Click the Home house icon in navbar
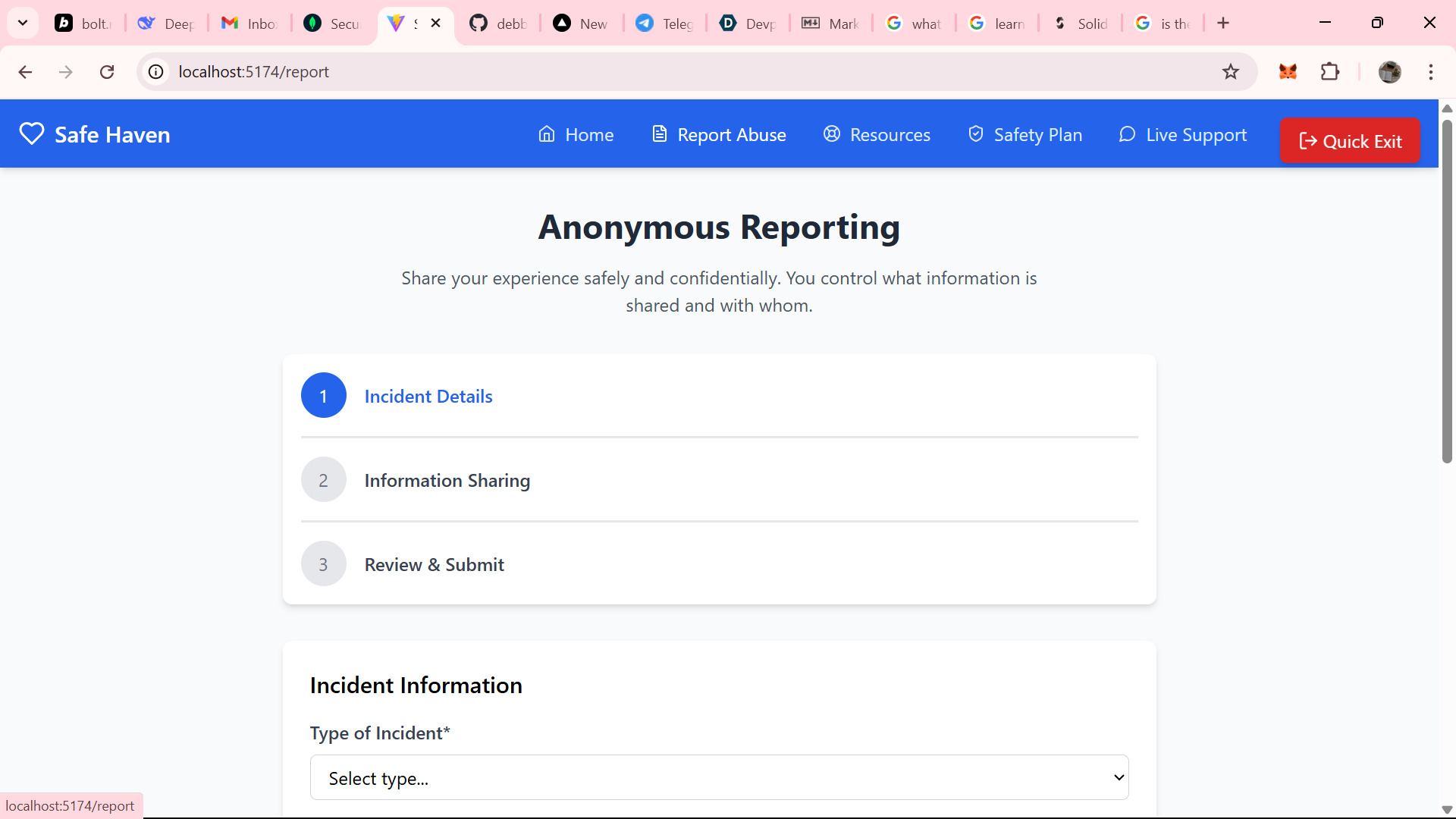The image size is (1456, 819). tap(547, 134)
